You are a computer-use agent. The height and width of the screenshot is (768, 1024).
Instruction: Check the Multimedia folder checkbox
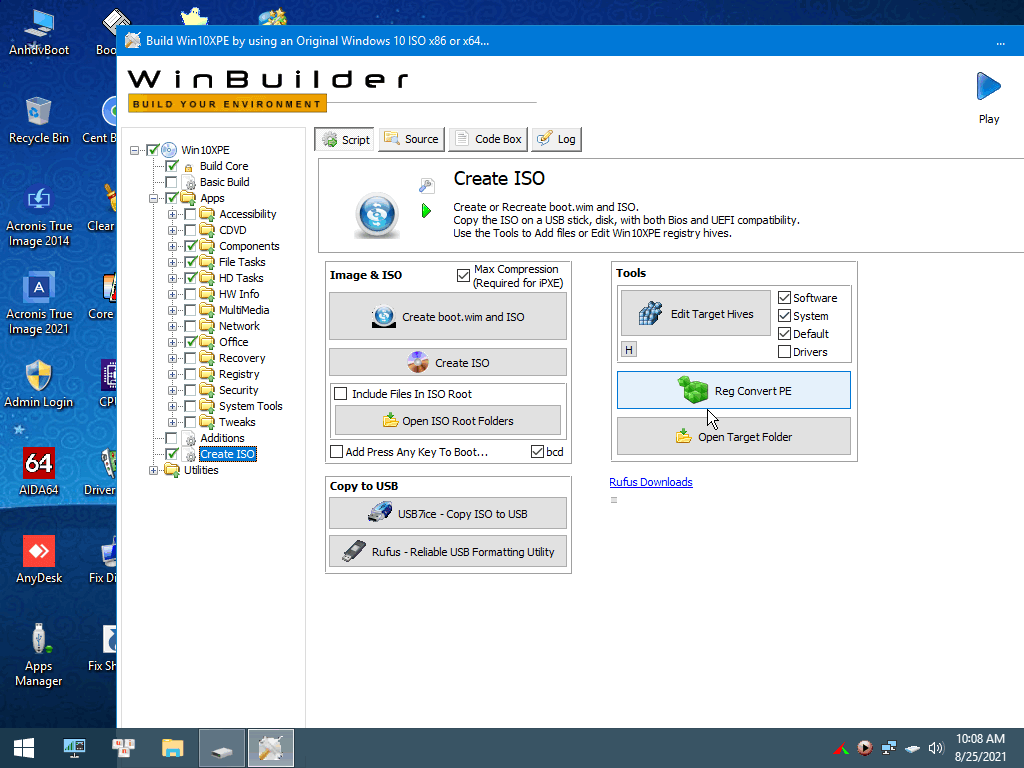190,310
